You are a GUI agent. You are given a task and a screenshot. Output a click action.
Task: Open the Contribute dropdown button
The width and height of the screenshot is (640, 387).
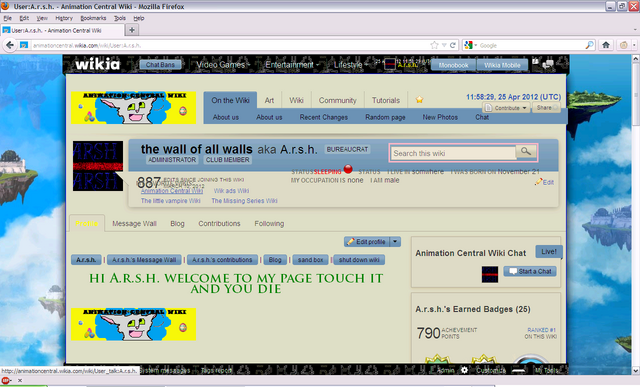pyautogui.click(x=507, y=108)
